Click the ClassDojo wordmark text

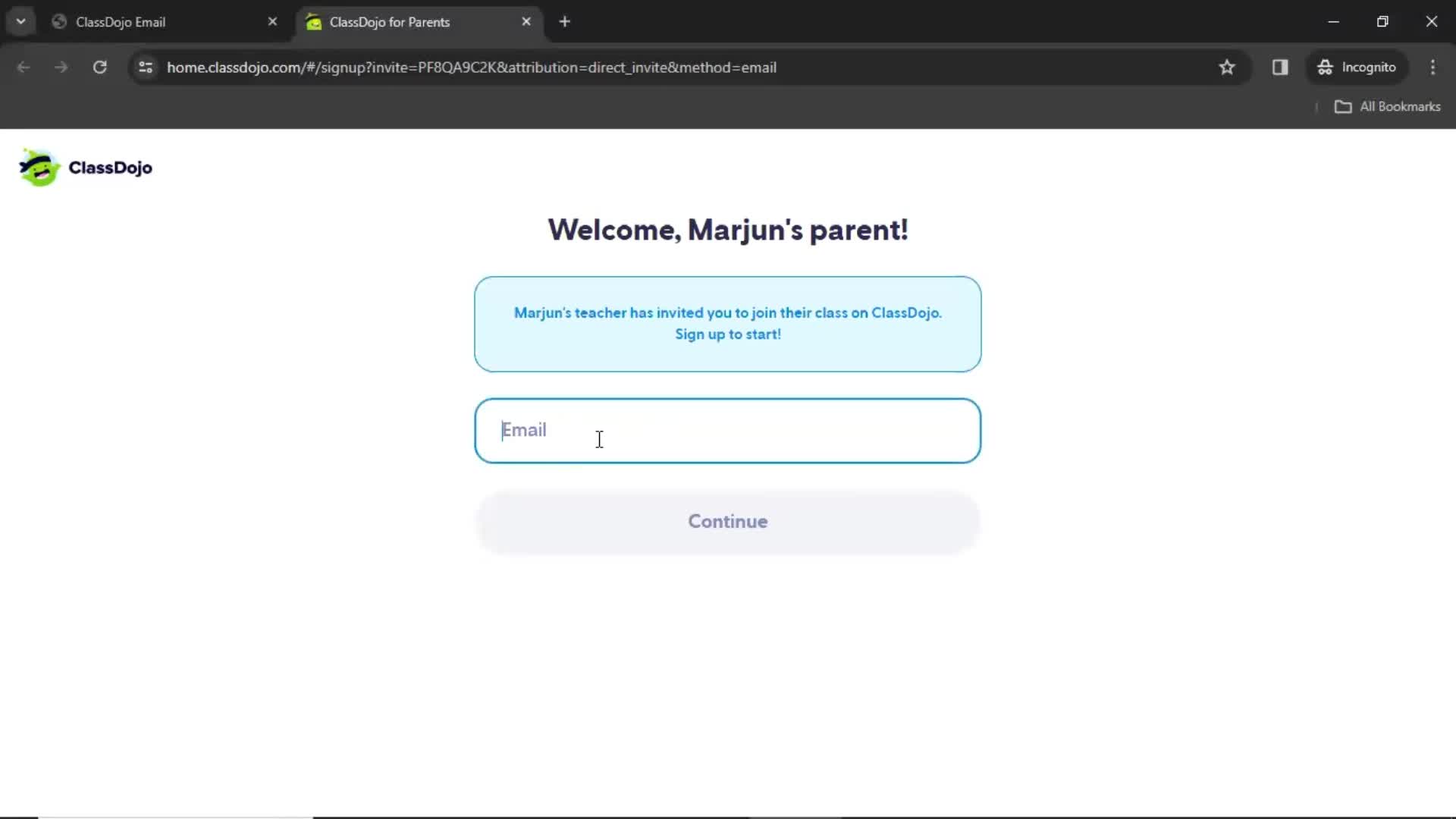point(110,168)
